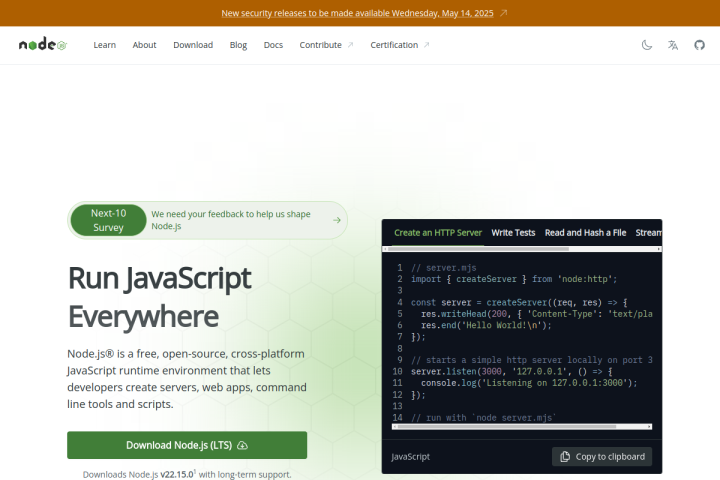Open the Learn menu item
720x480 pixels.
(x=105, y=45)
